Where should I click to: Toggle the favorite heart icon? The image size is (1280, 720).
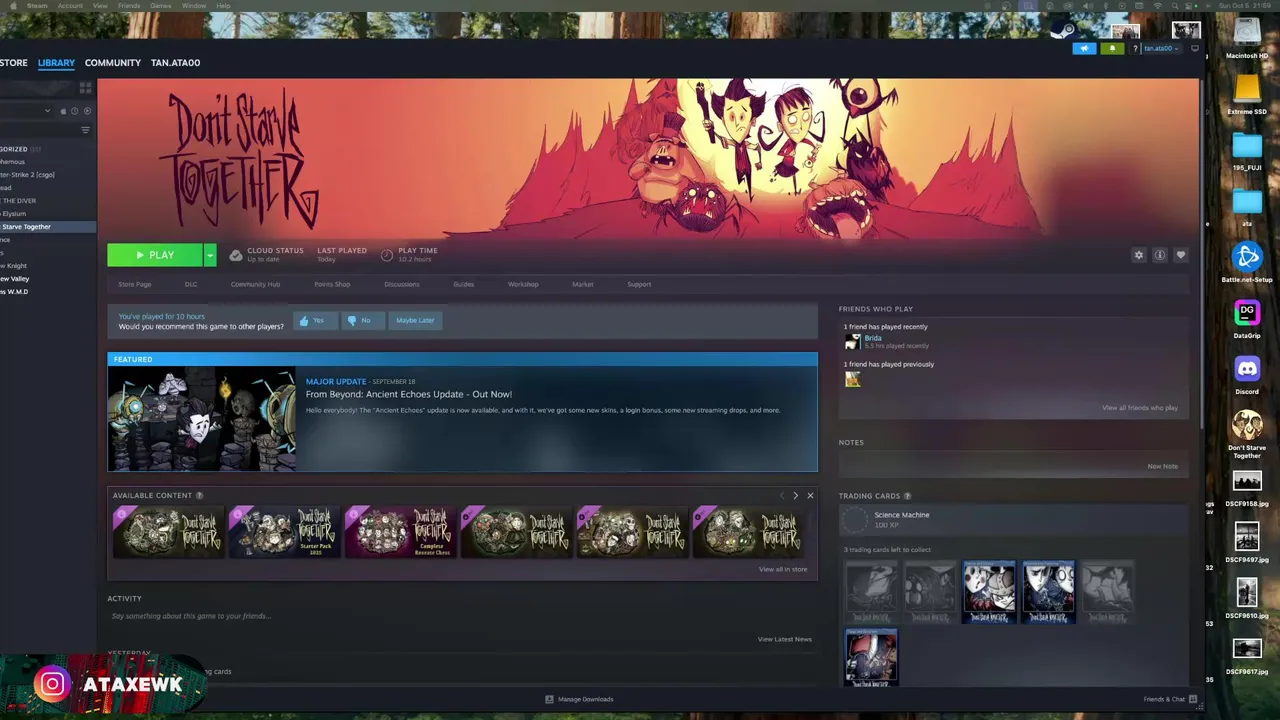click(x=1181, y=255)
